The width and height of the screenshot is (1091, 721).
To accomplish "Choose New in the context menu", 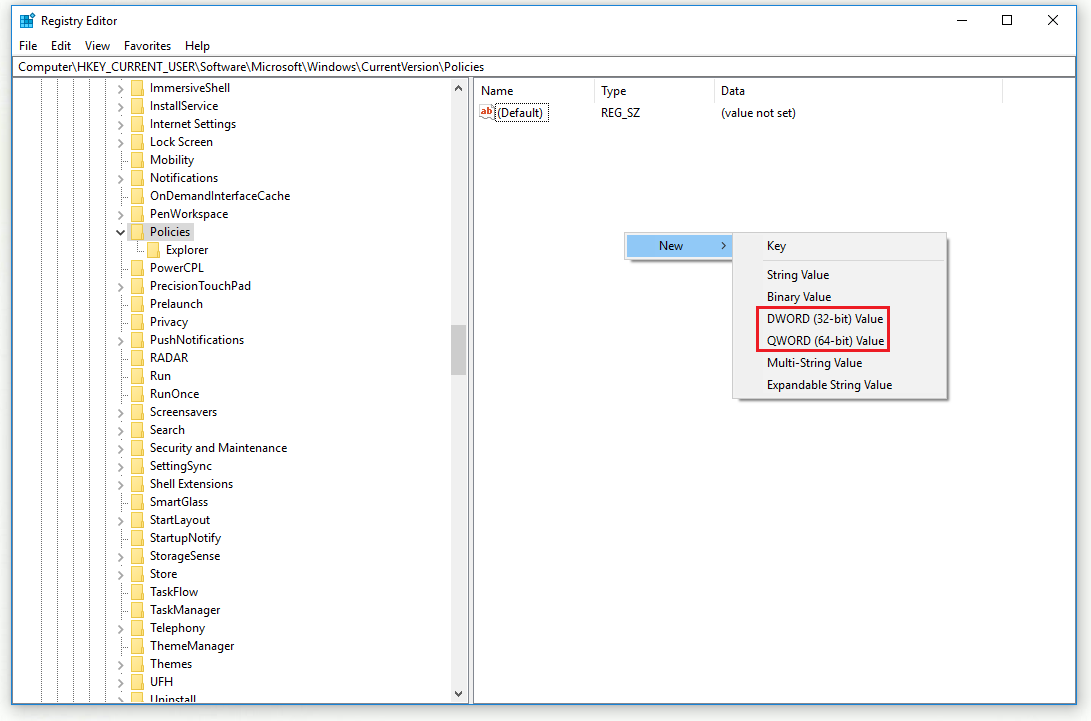I will [679, 246].
